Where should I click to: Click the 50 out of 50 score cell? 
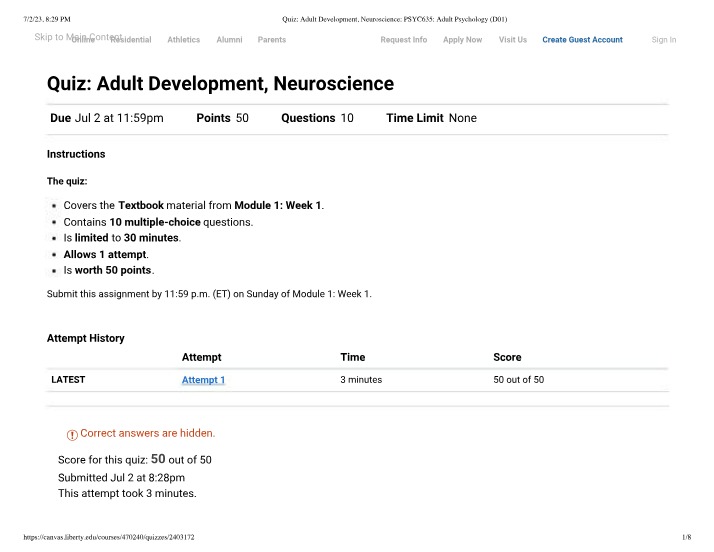(519, 379)
